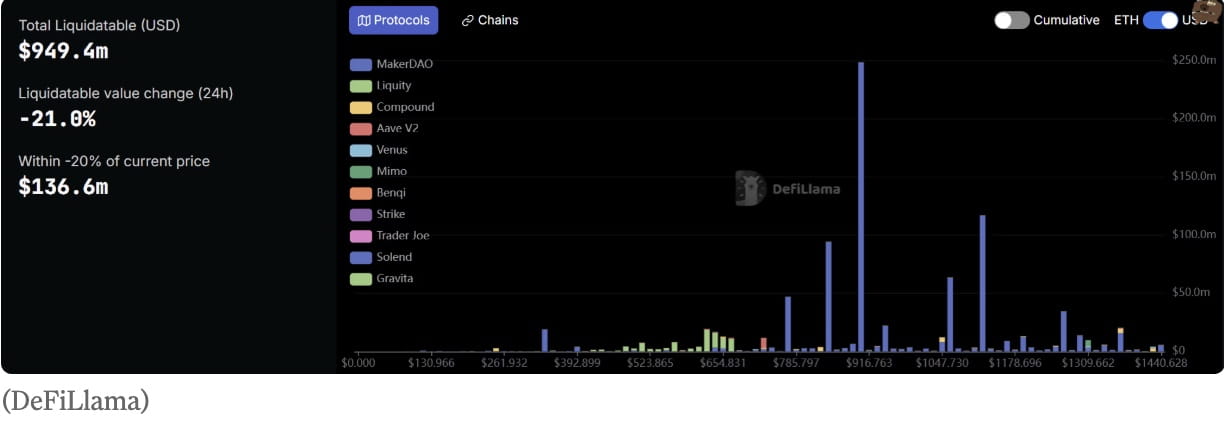
Task: Click the Benqi legend label
Action: tap(392, 193)
